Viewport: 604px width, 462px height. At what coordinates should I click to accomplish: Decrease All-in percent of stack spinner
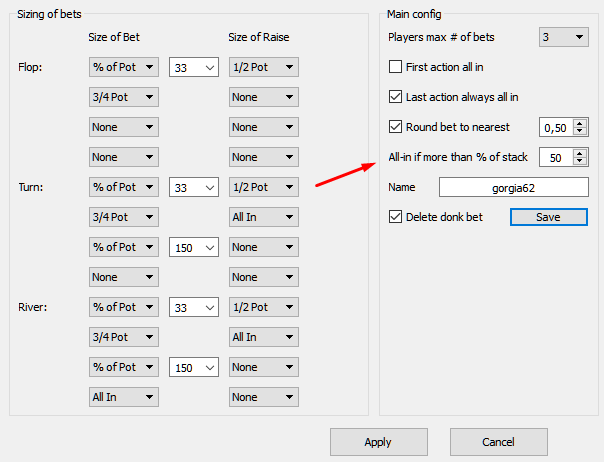(x=580, y=161)
